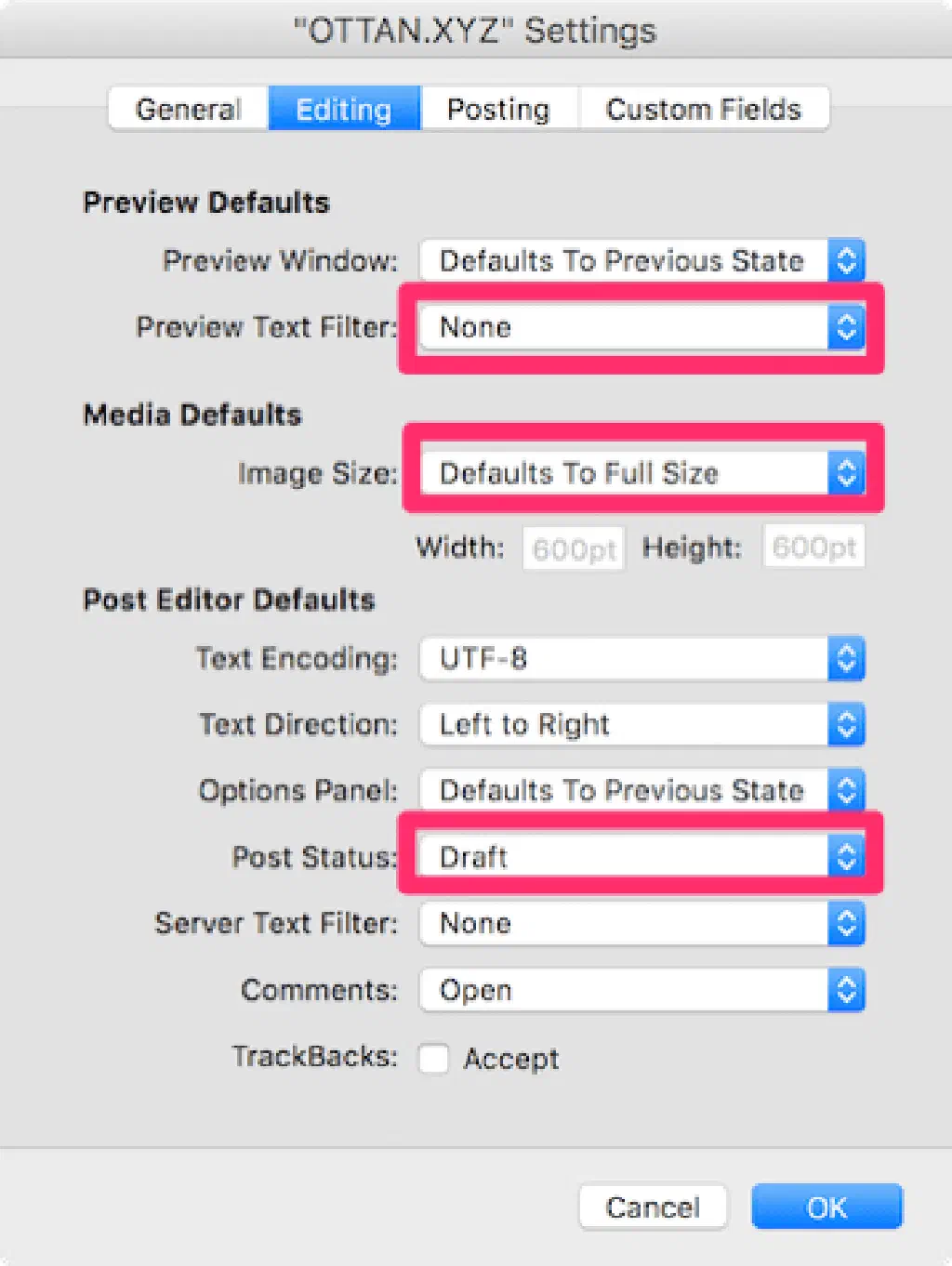
Task: Open the Posting tab
Action: pyautogui.click(x=498, y=110)
